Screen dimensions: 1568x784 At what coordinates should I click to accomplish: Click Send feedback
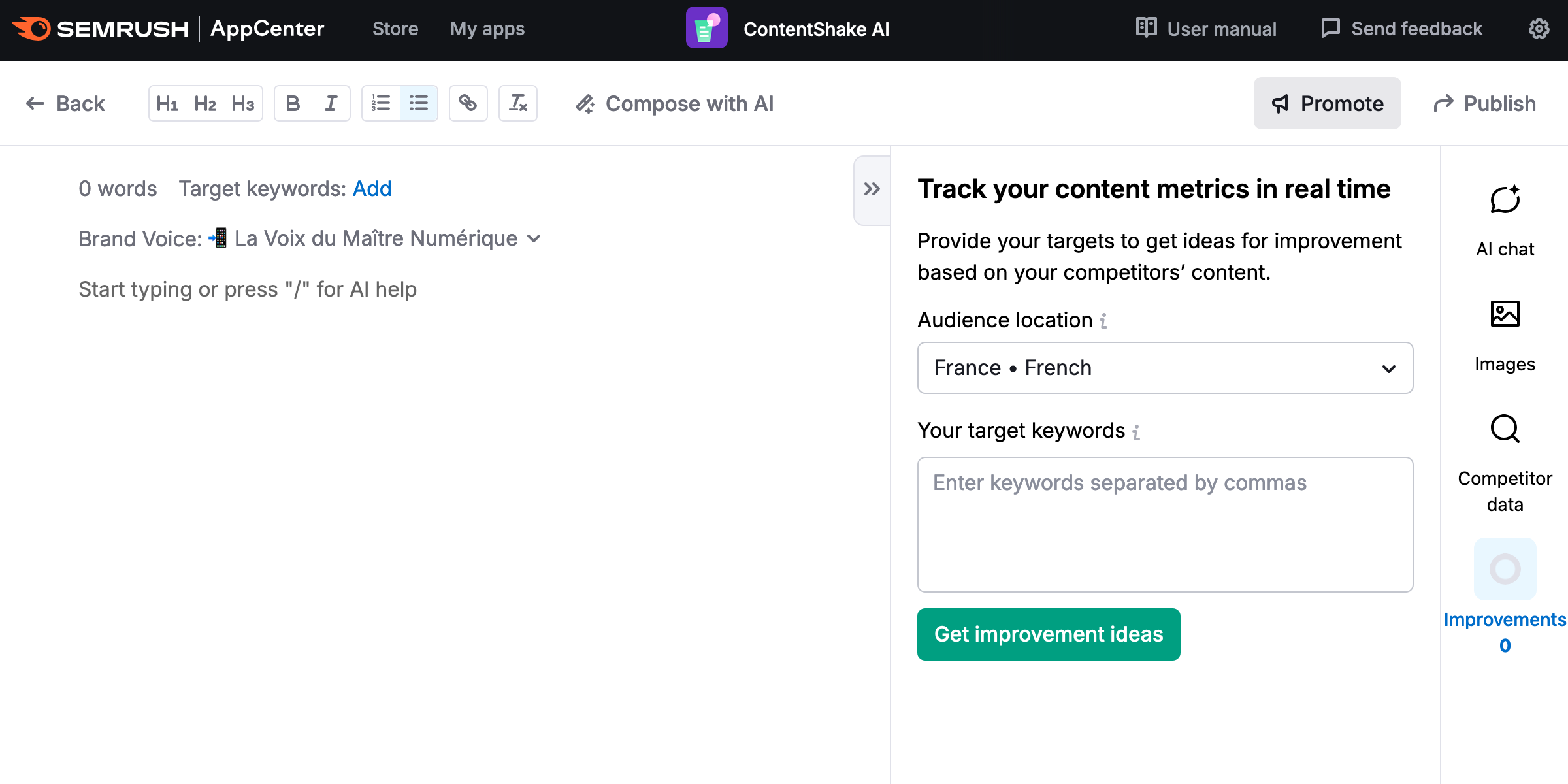tap(1401, 29)
